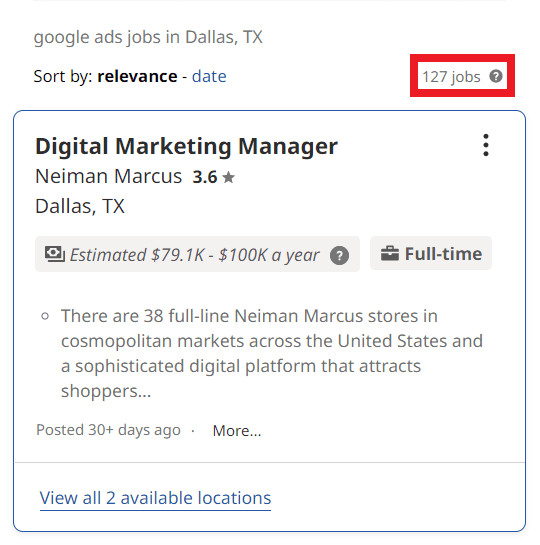This screenshot has width=540, height=545.
Task: Open the three-dot job options menu
Action: (x=486, y=145)
